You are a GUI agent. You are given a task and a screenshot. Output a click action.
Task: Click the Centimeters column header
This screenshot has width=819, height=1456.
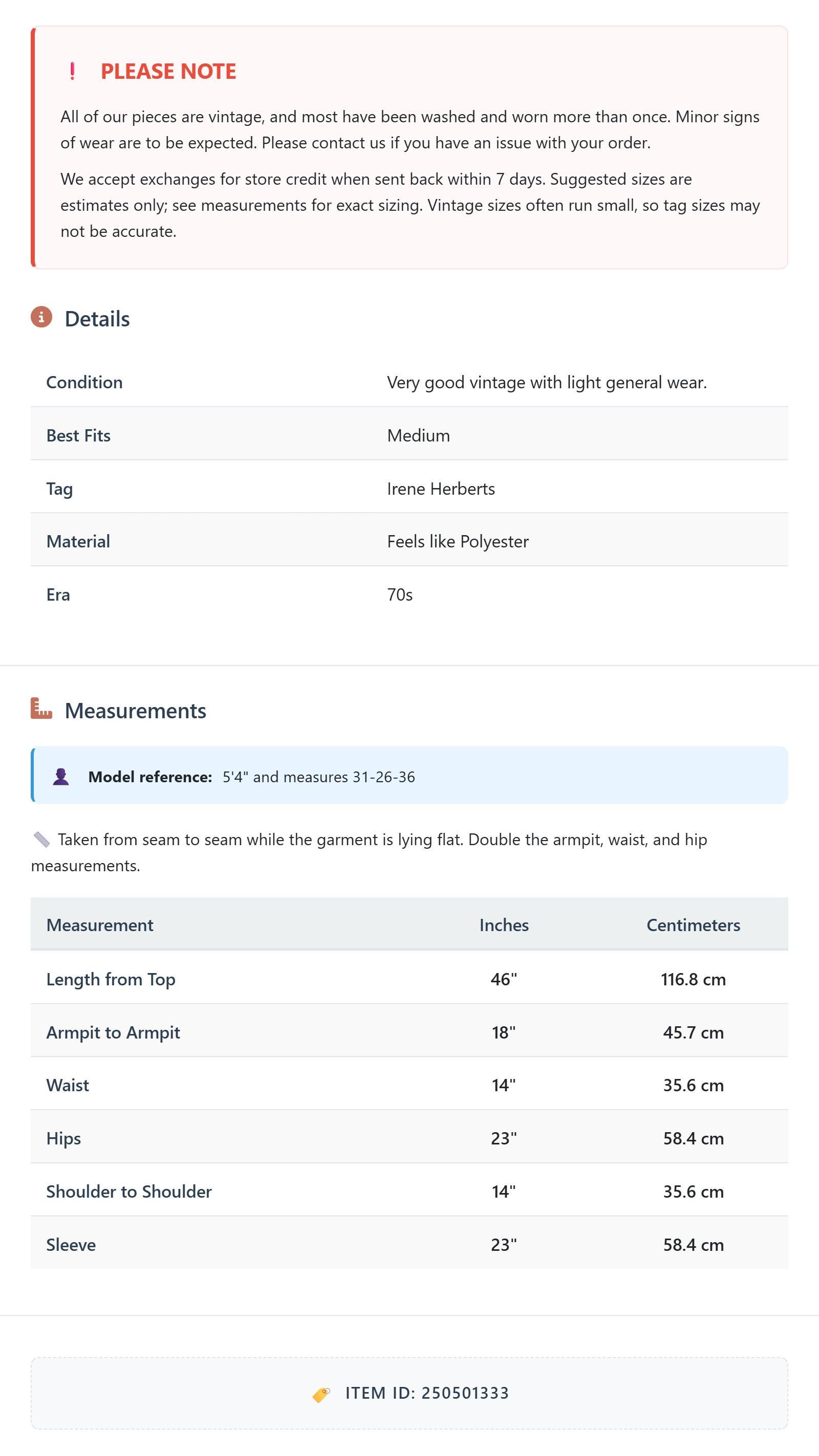(x=694, y=924)
